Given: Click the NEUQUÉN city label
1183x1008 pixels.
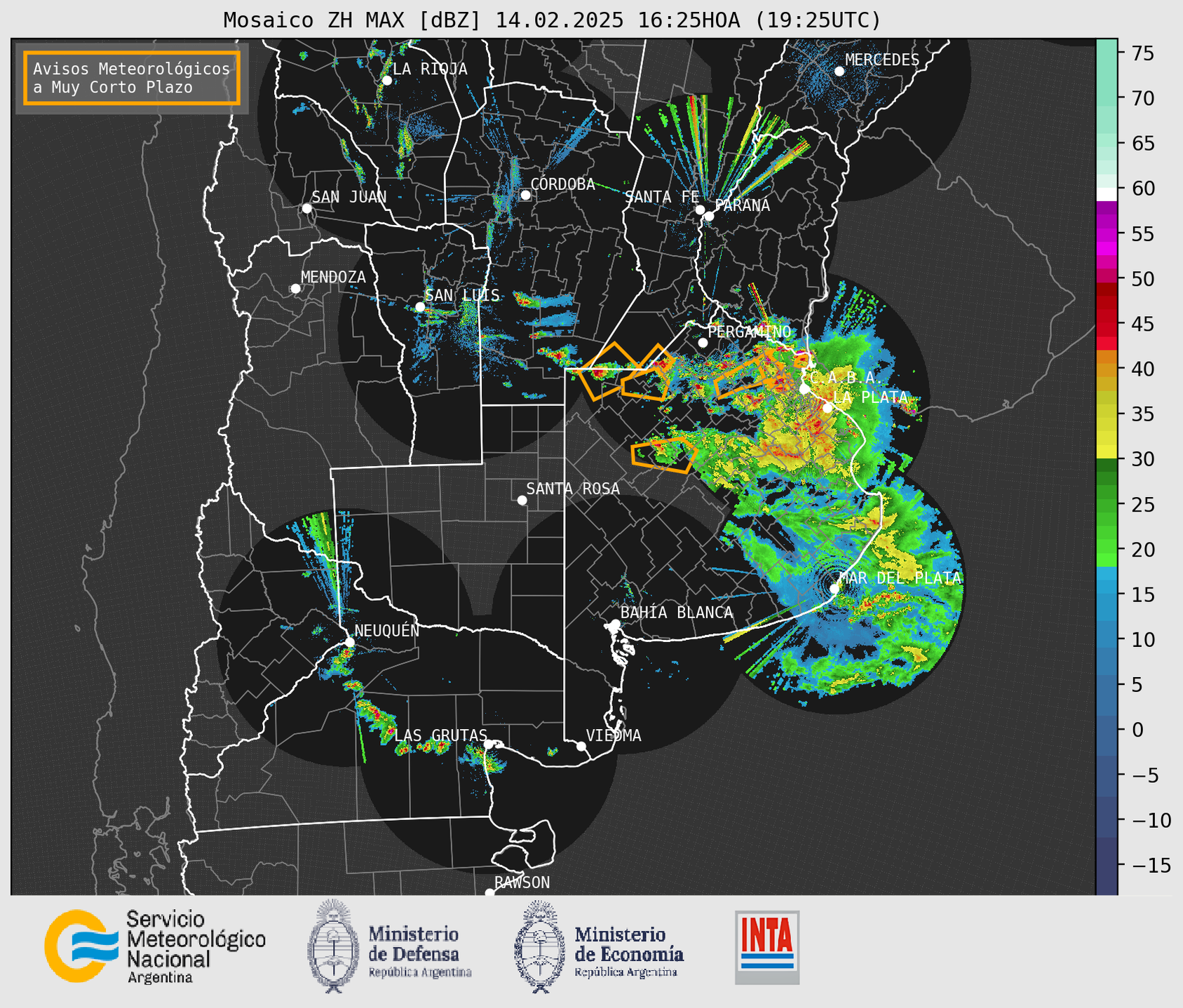Looking at the screenshot, I should [x=387, y=631].
